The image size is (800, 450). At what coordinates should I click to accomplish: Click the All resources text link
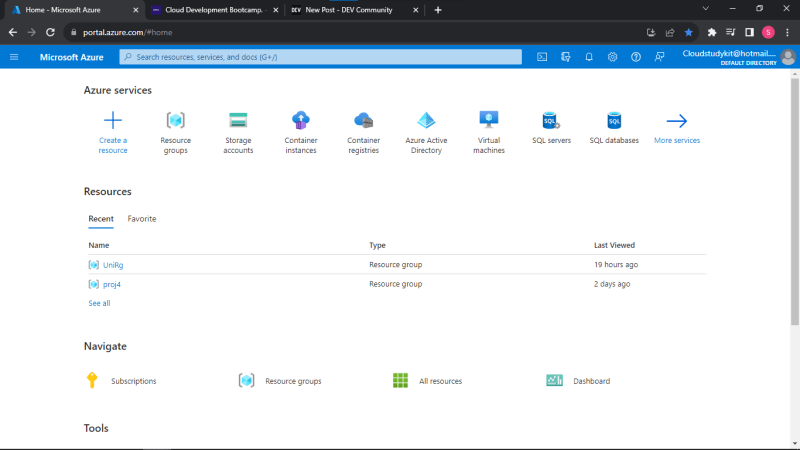point(440,381)
